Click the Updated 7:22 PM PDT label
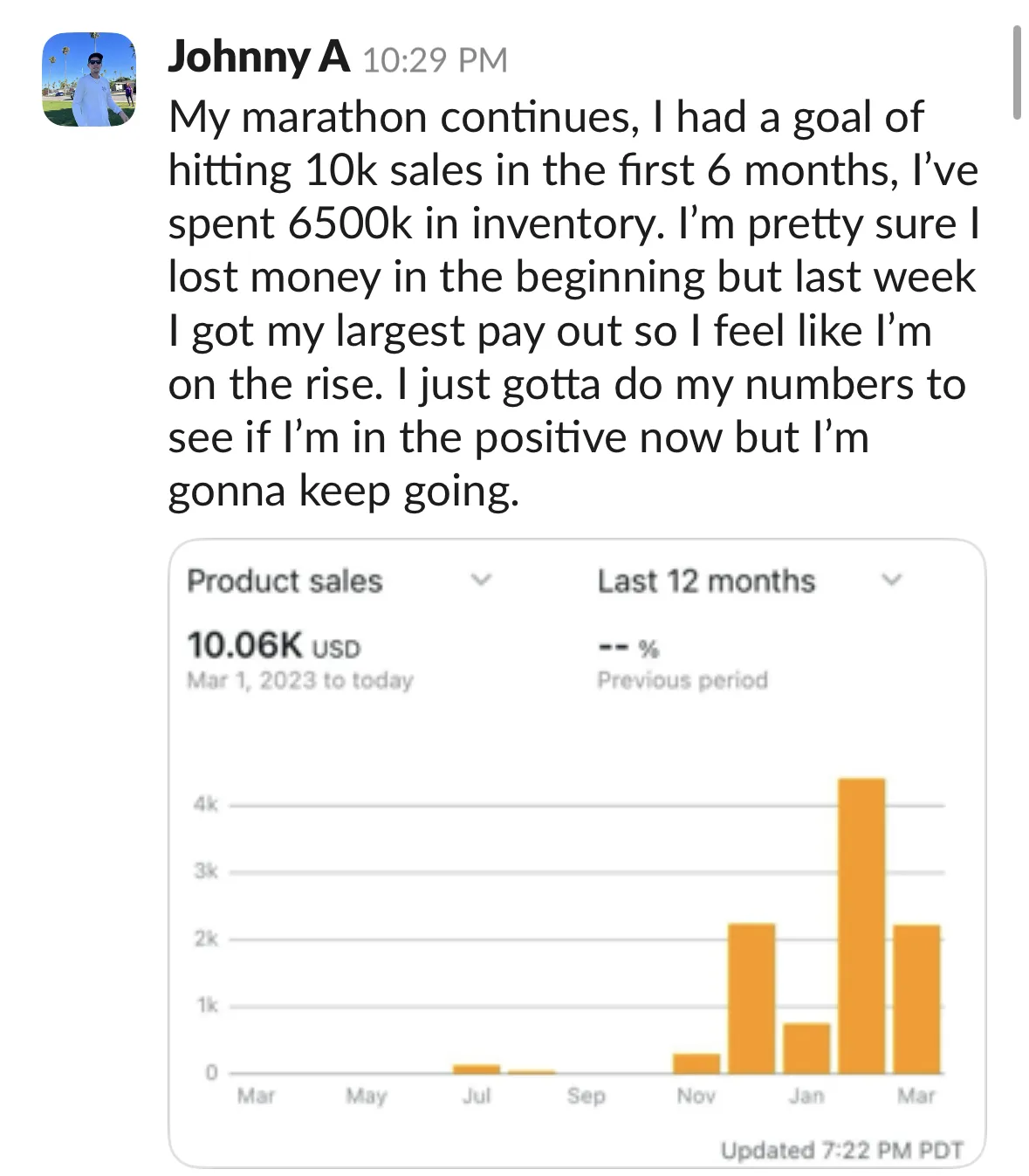Viewport: 1029px width, 1176px height. pyautogui.click(x=842, y=1151)
